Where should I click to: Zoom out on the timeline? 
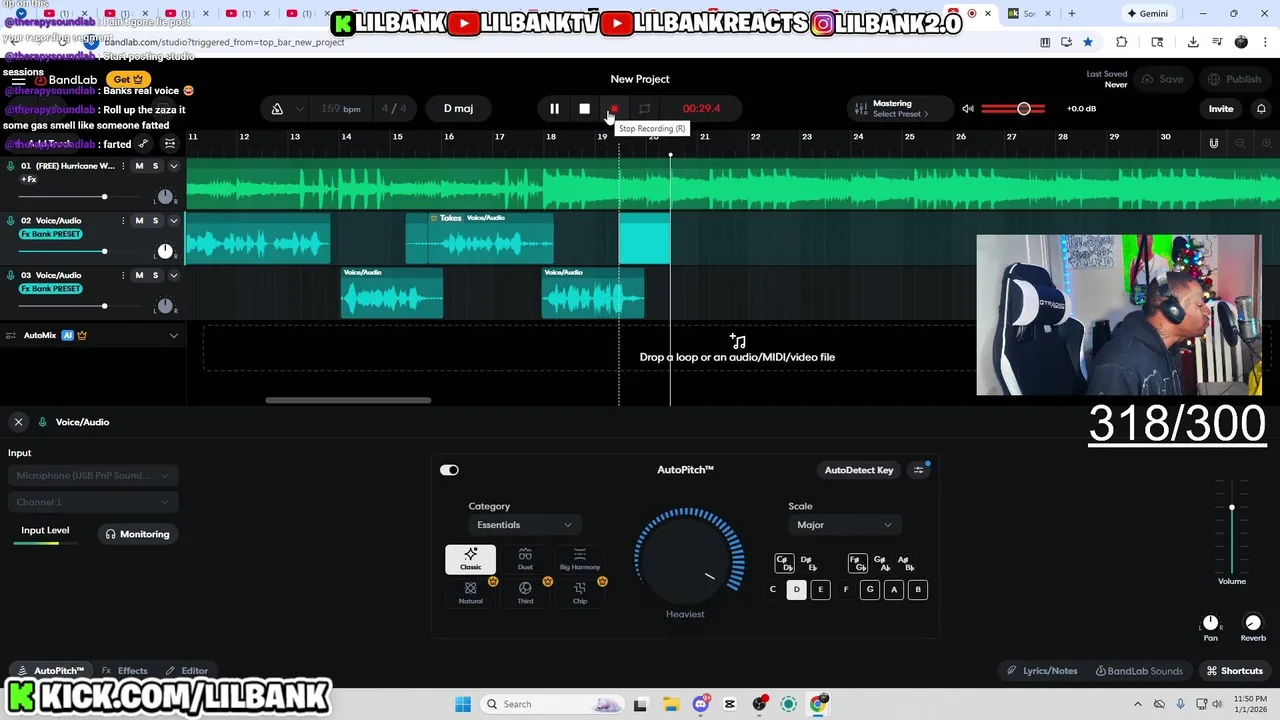click(1240, 143)
